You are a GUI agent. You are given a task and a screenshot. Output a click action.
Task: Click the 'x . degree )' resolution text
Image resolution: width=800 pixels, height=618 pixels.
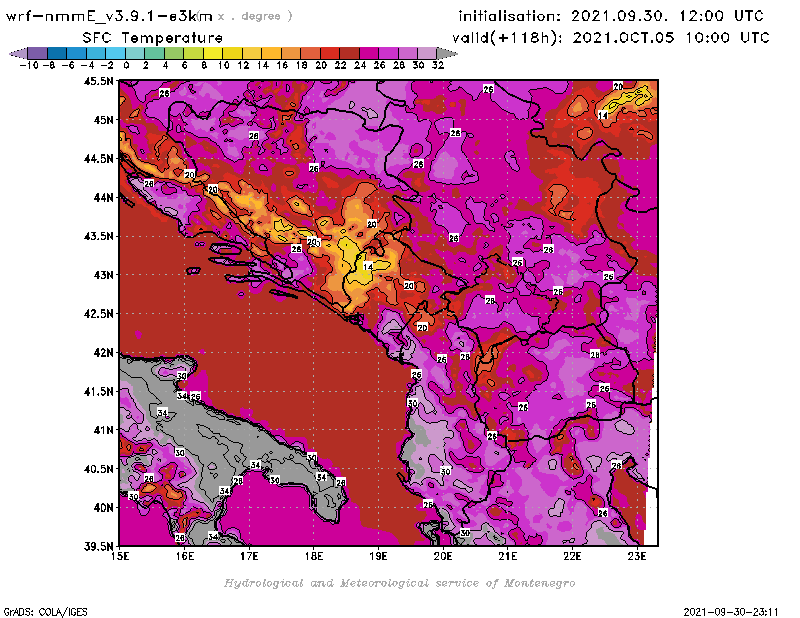pos(255,16)
